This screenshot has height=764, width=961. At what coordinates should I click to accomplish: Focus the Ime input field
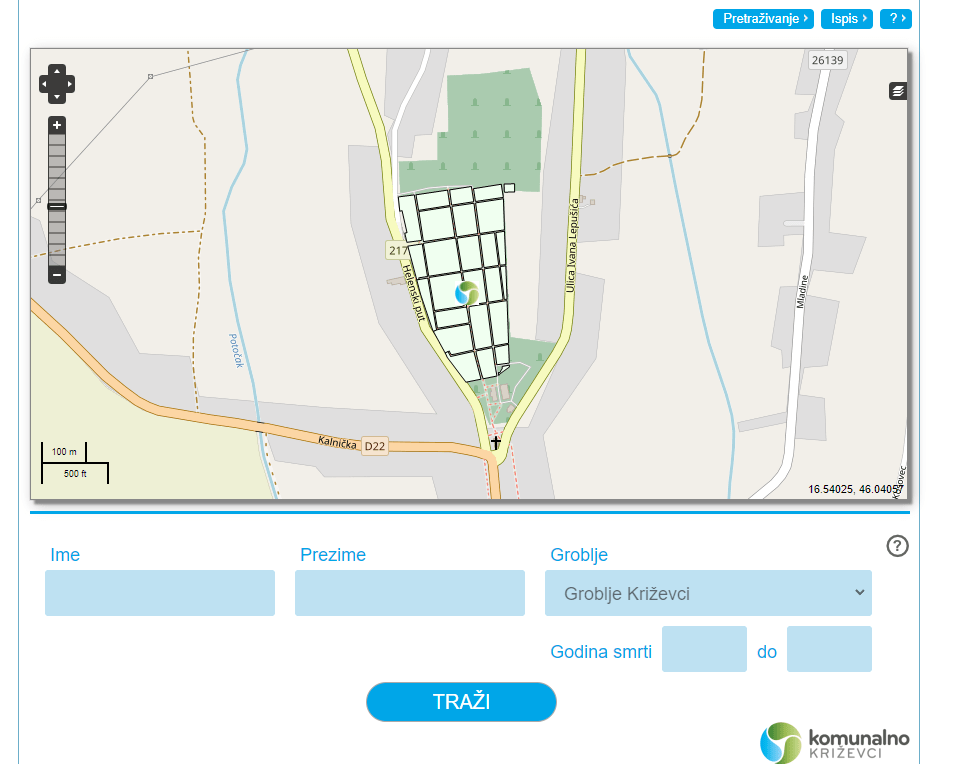pos(160,593)
